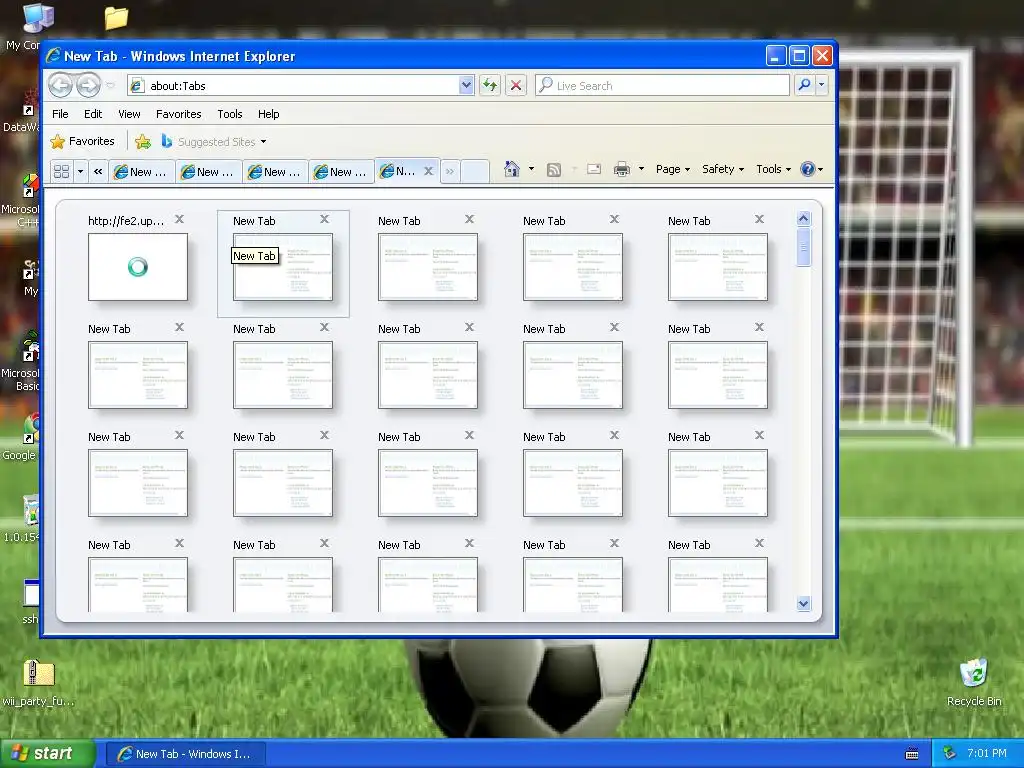Click the Feeds RSS icon
This screenshot has width=1024, height=768.
click(554, 170)
